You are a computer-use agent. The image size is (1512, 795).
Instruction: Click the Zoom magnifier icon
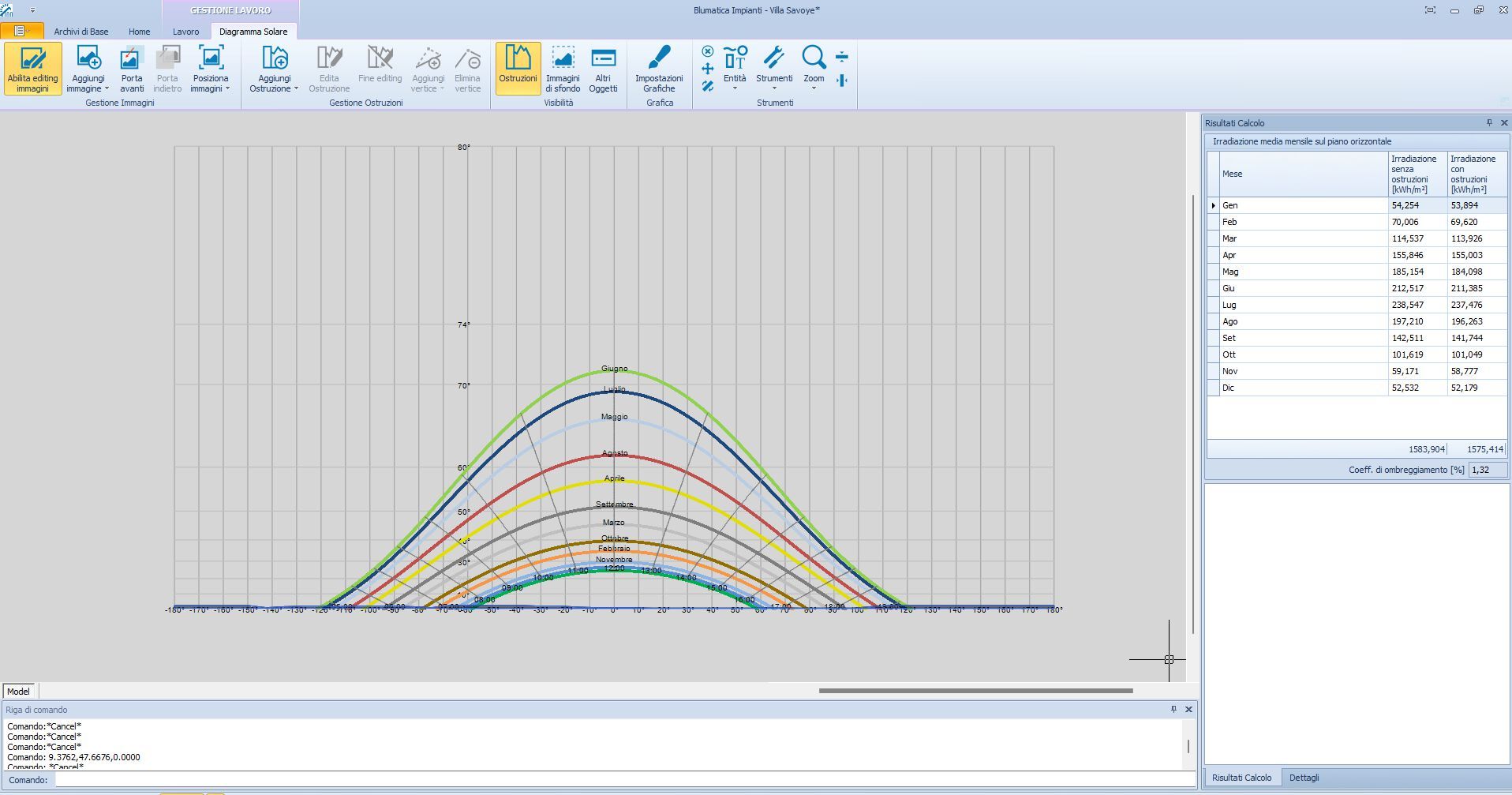coord(814,58)
